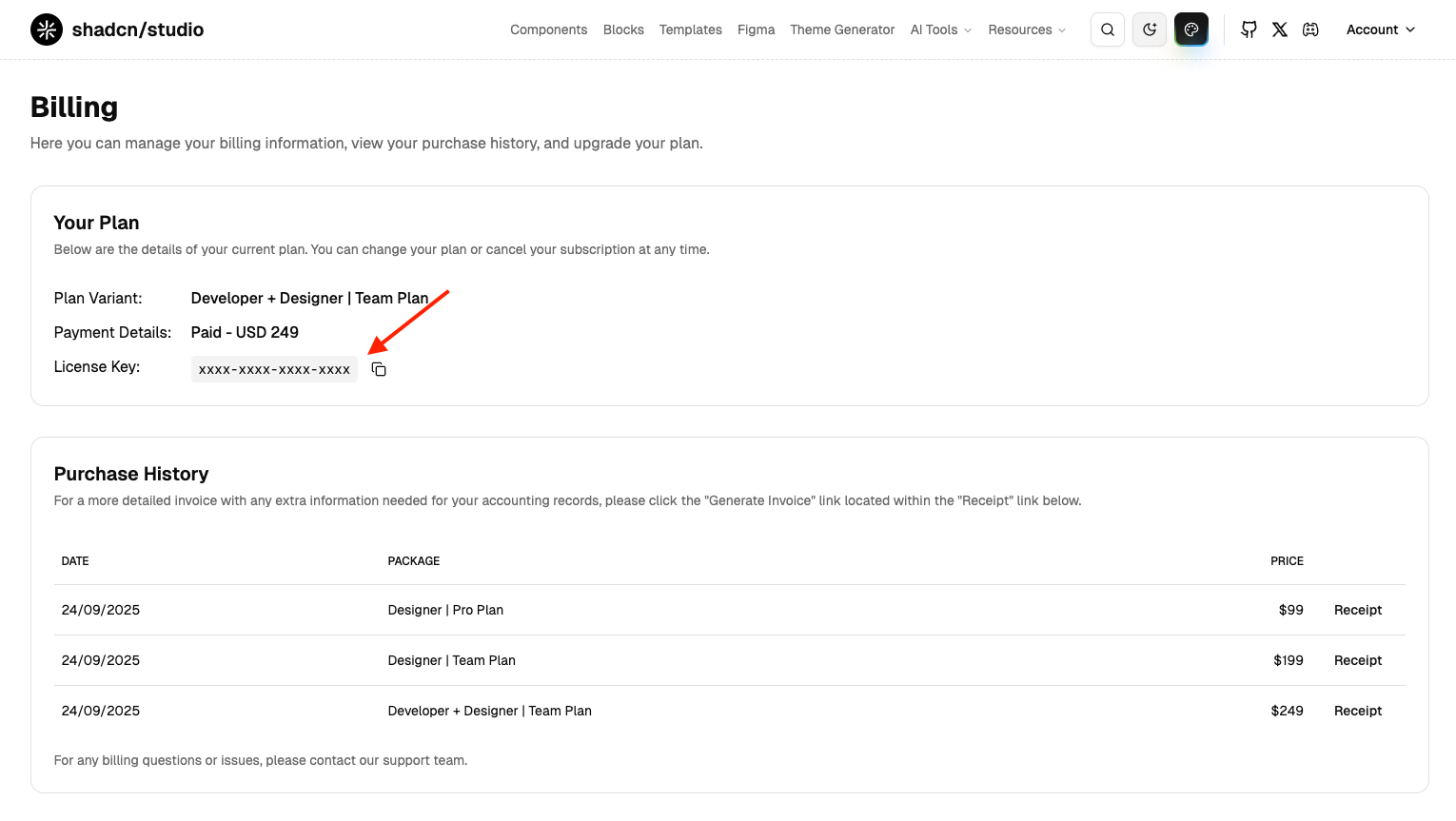Expand the AI Tools dropdown
Viewport: 1456px width, 821px height.
click(940, 29)
